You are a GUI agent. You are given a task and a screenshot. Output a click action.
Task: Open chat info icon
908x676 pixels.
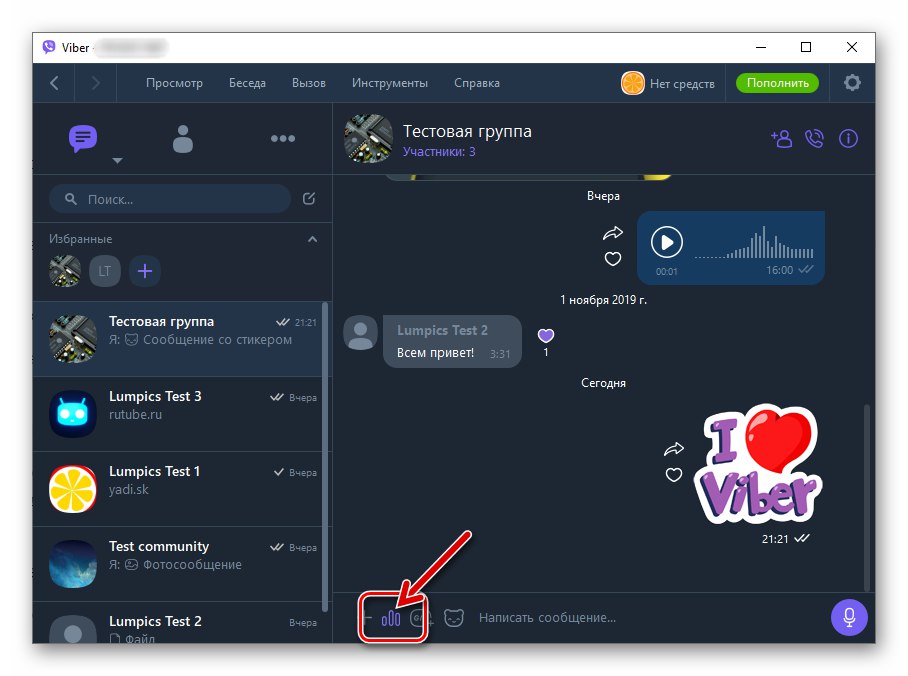coord(848,138)
